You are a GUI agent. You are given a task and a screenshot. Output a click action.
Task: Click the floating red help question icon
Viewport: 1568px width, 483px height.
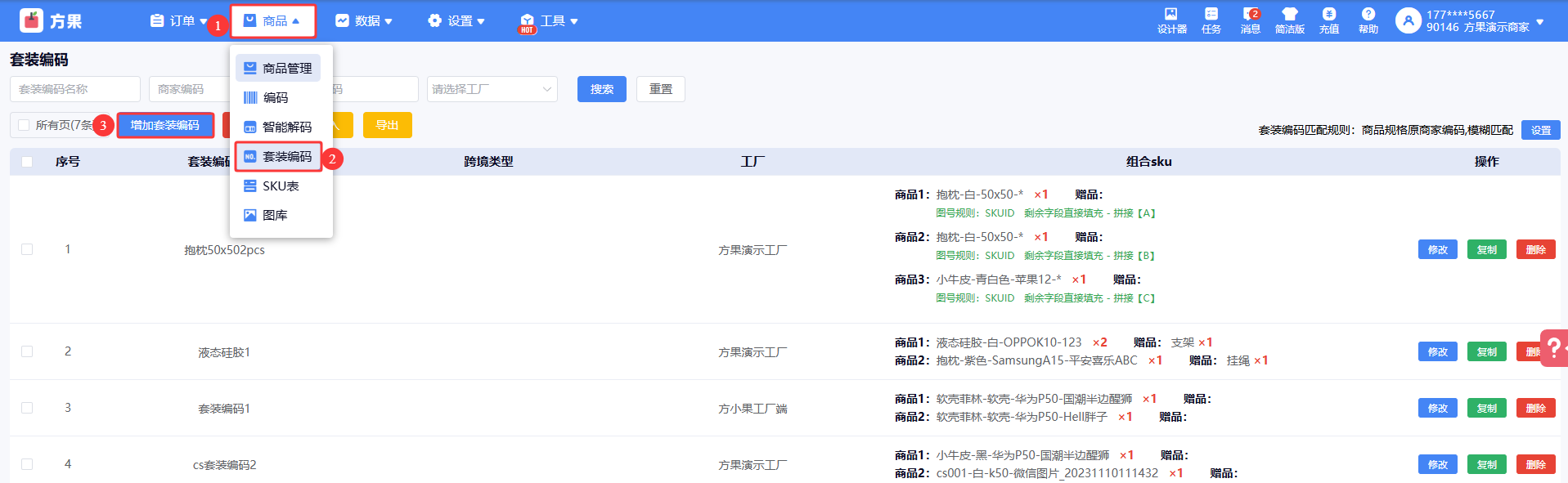coord(1553,347)
